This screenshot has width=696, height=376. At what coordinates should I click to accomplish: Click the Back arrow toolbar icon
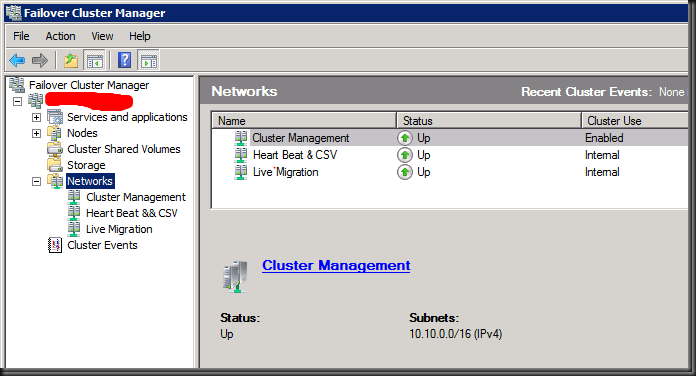pyautogui.click(x=17, y=60)
